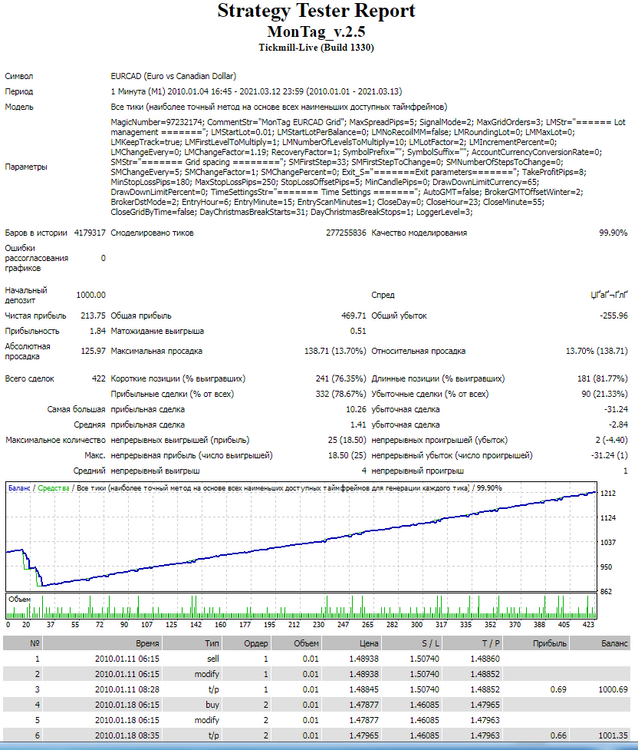Screen dimensions: 638x750
Task: Click the 'Период' row label
Action: click(x=19, y=91)
